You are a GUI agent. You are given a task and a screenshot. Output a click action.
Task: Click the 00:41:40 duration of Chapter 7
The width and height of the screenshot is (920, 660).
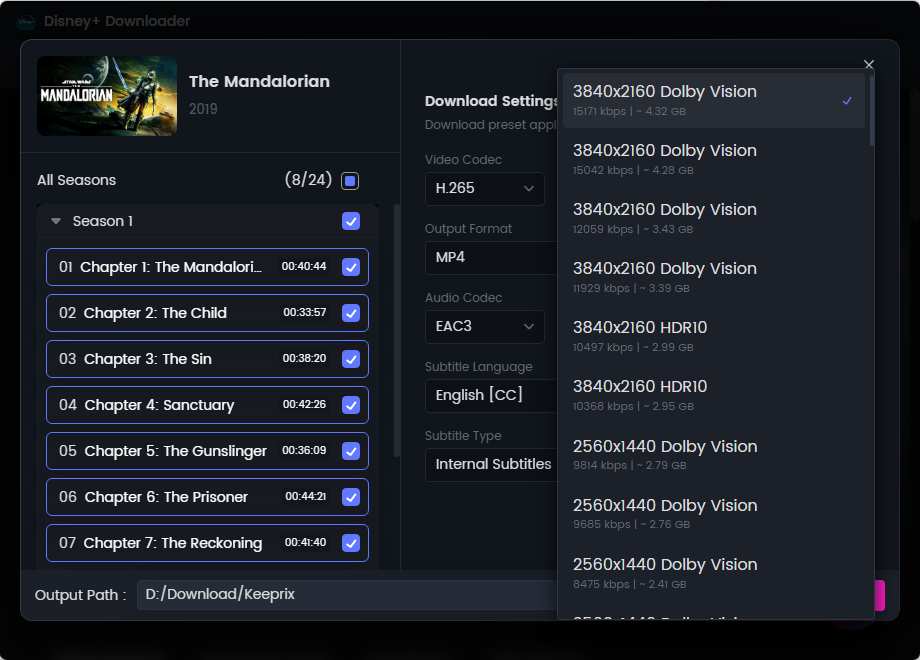point(305,543)
